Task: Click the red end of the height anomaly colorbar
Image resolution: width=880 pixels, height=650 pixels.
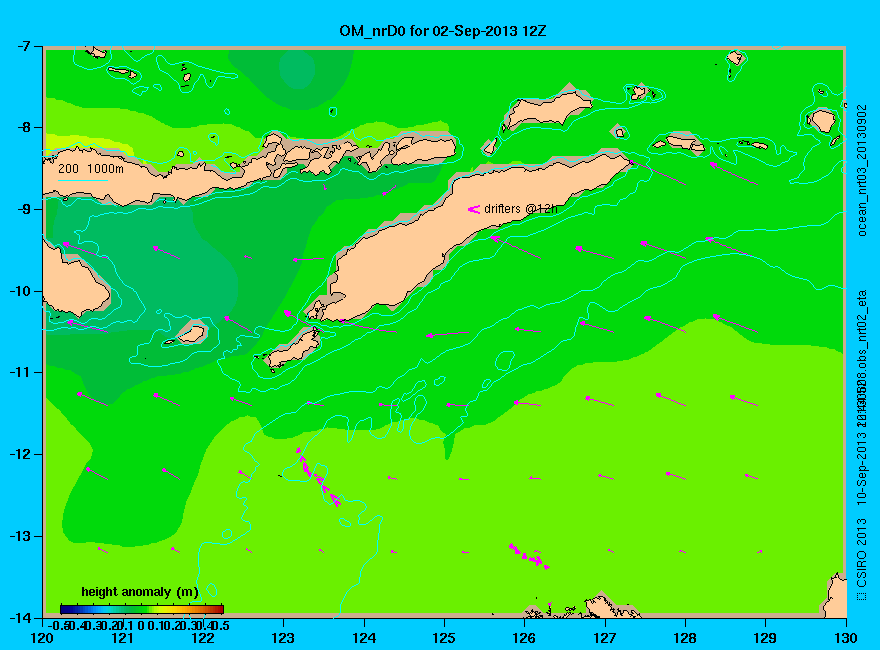Action: (x=218, y=609)
